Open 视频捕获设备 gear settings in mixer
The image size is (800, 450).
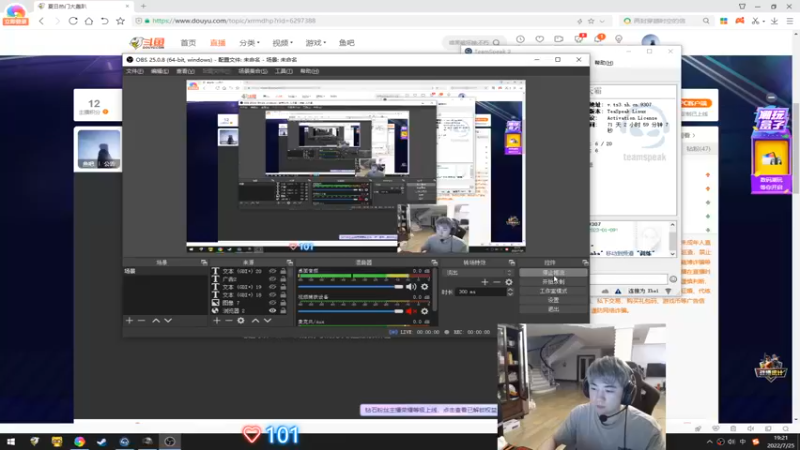[424, 311]
